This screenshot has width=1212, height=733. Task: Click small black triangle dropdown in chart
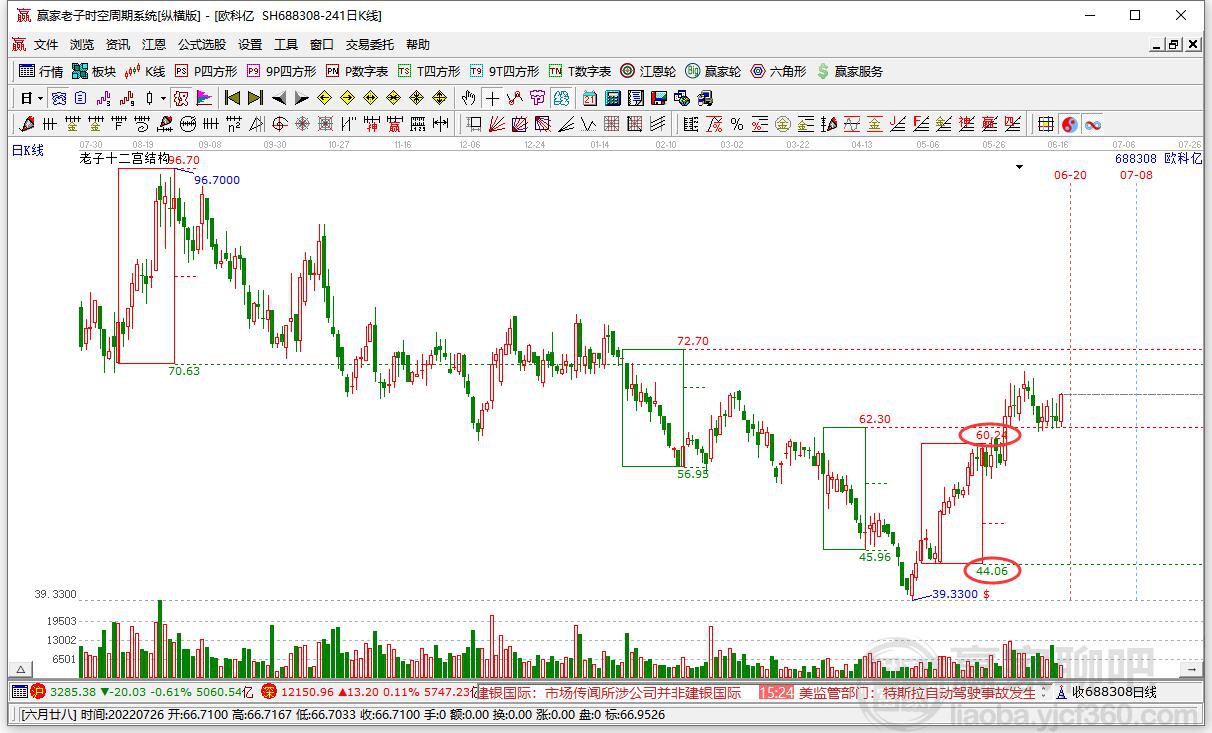[1019, 167]
